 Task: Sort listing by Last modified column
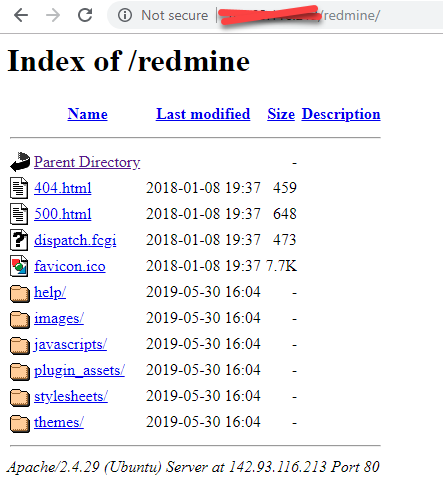(203, 114)
